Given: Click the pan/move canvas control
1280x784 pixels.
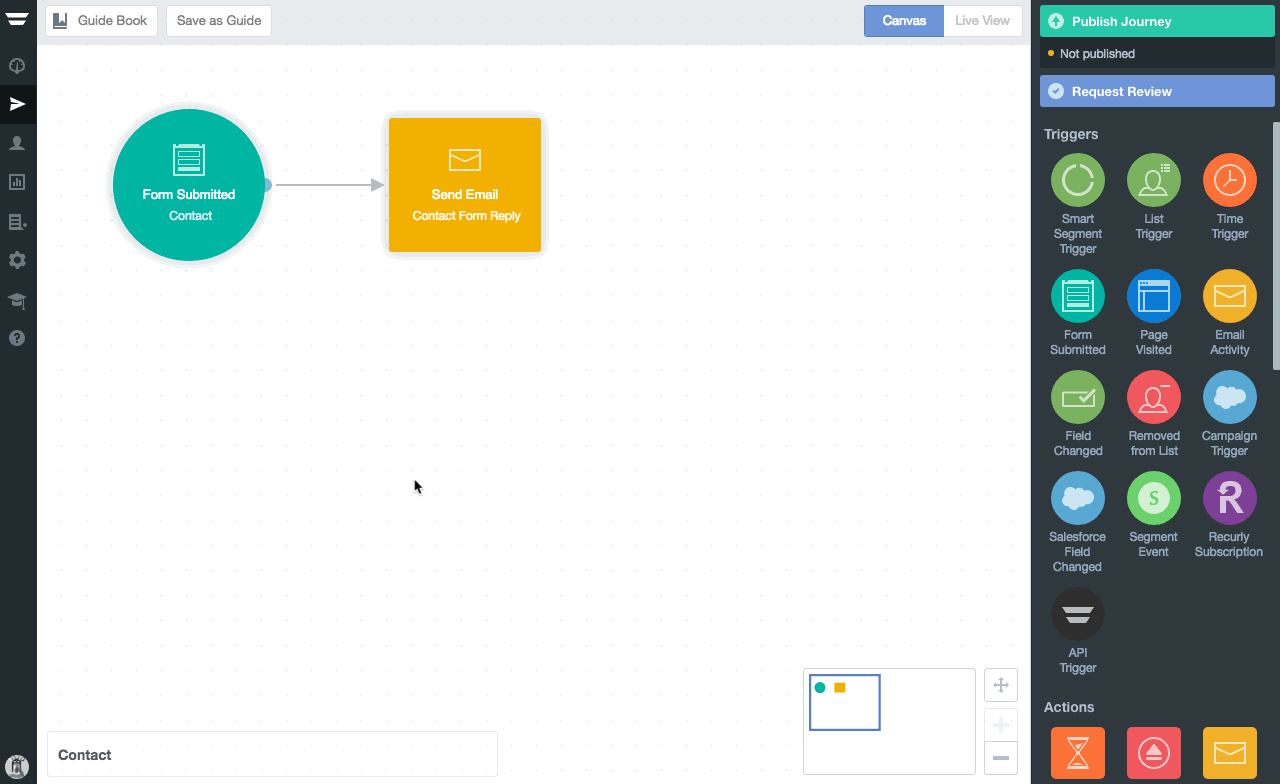Looking at the screenshot, I should 1001,685.
